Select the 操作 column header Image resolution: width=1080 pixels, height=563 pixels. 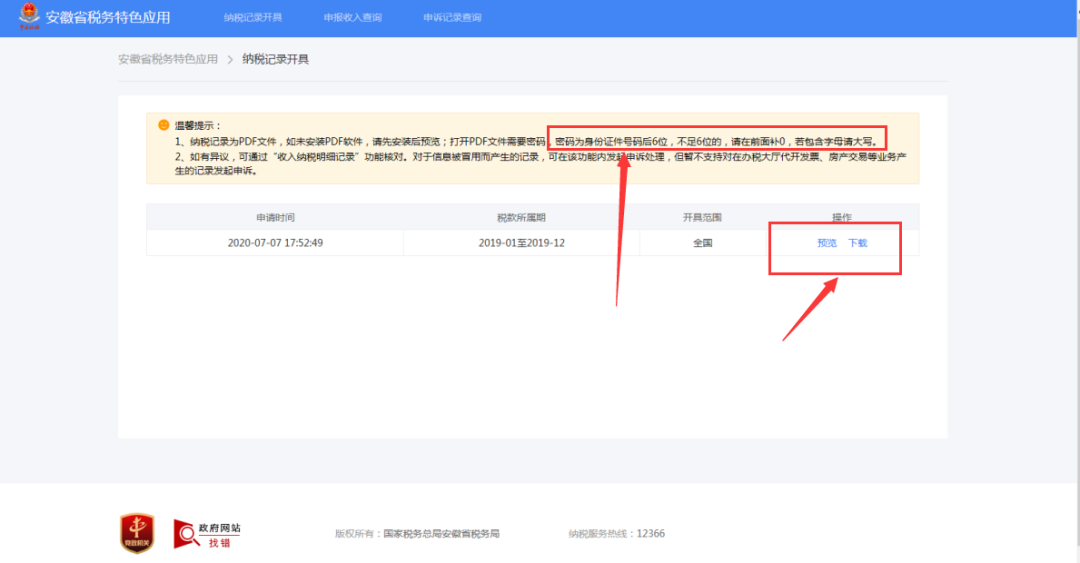click(842, 217)
